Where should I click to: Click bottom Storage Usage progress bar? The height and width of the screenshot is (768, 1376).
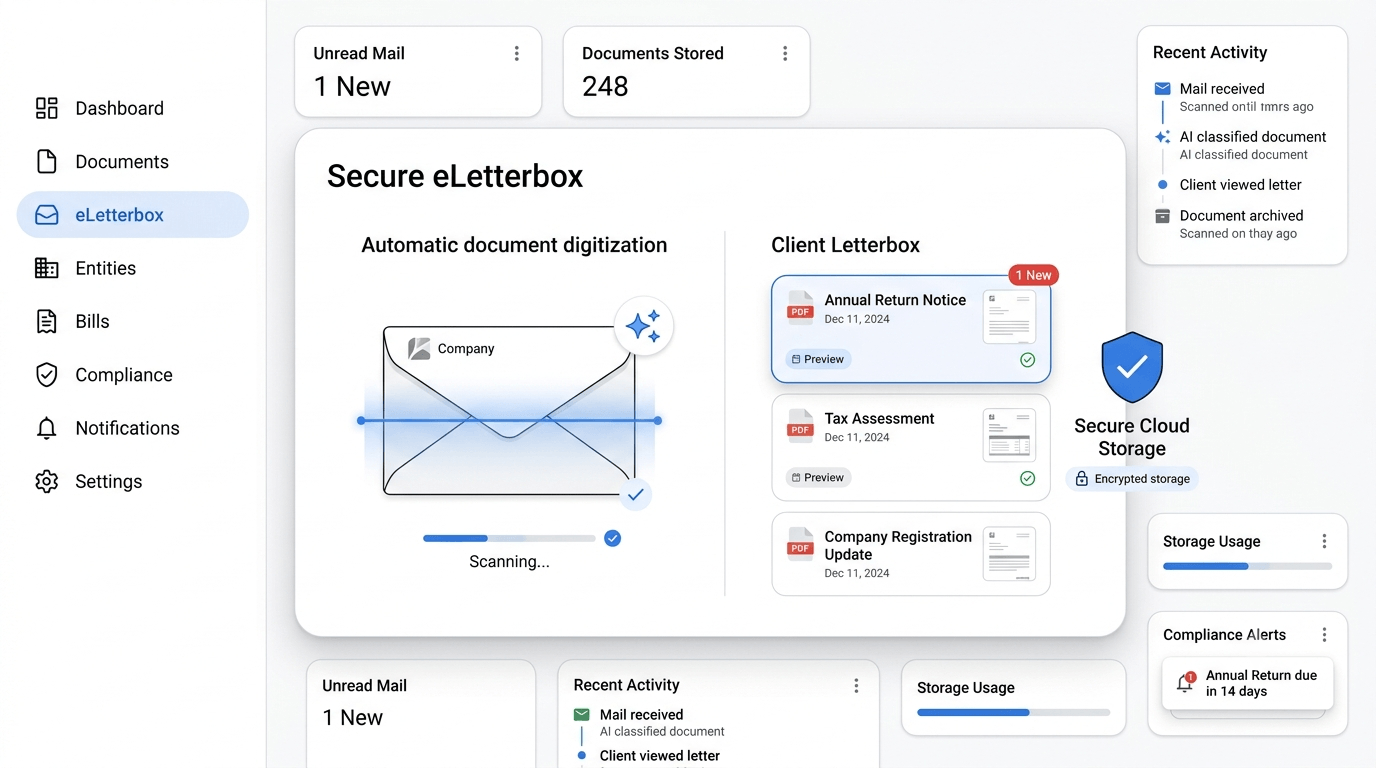coord(1013,712)
